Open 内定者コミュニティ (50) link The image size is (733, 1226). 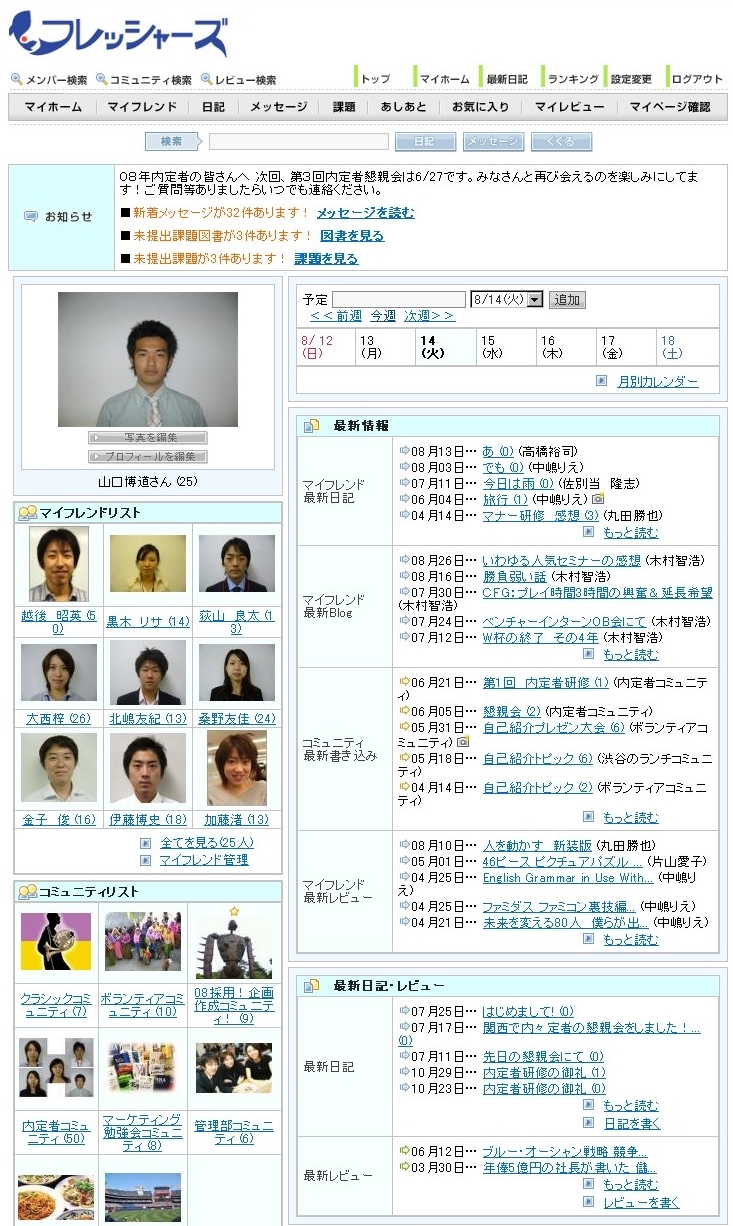[x=56, y=1132]
